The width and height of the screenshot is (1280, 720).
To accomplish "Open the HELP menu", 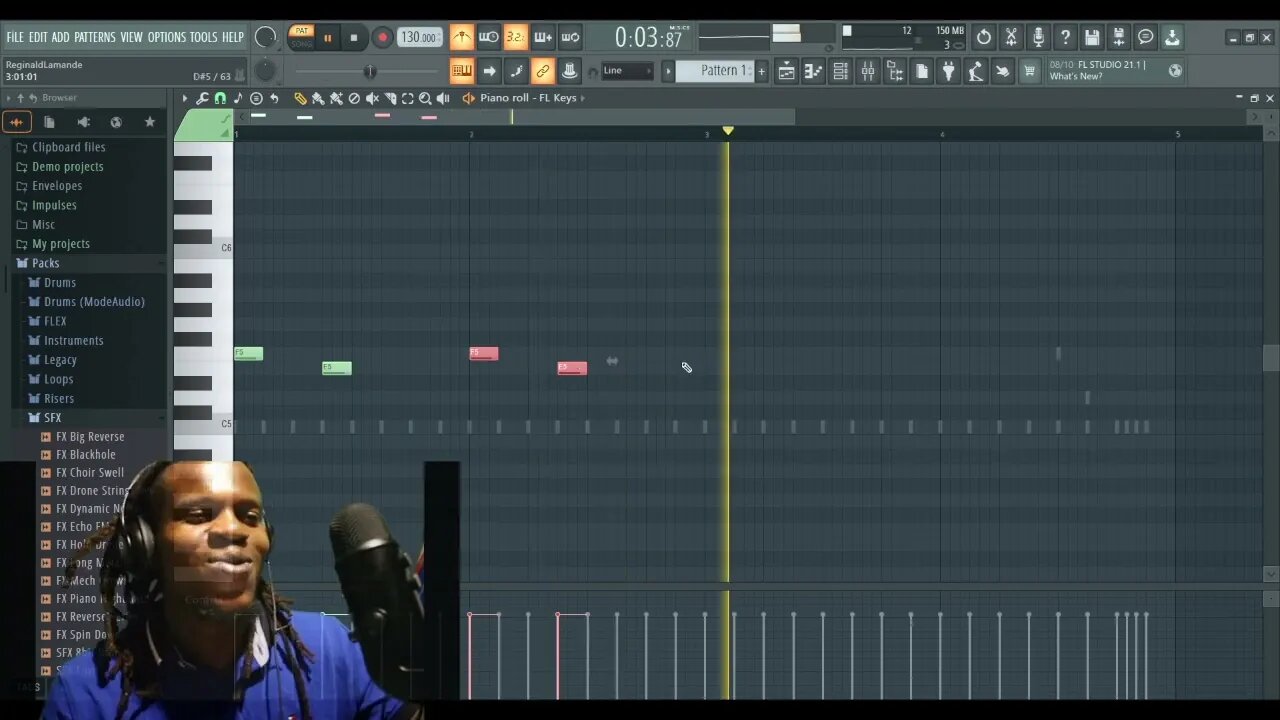I will [233, 37].
